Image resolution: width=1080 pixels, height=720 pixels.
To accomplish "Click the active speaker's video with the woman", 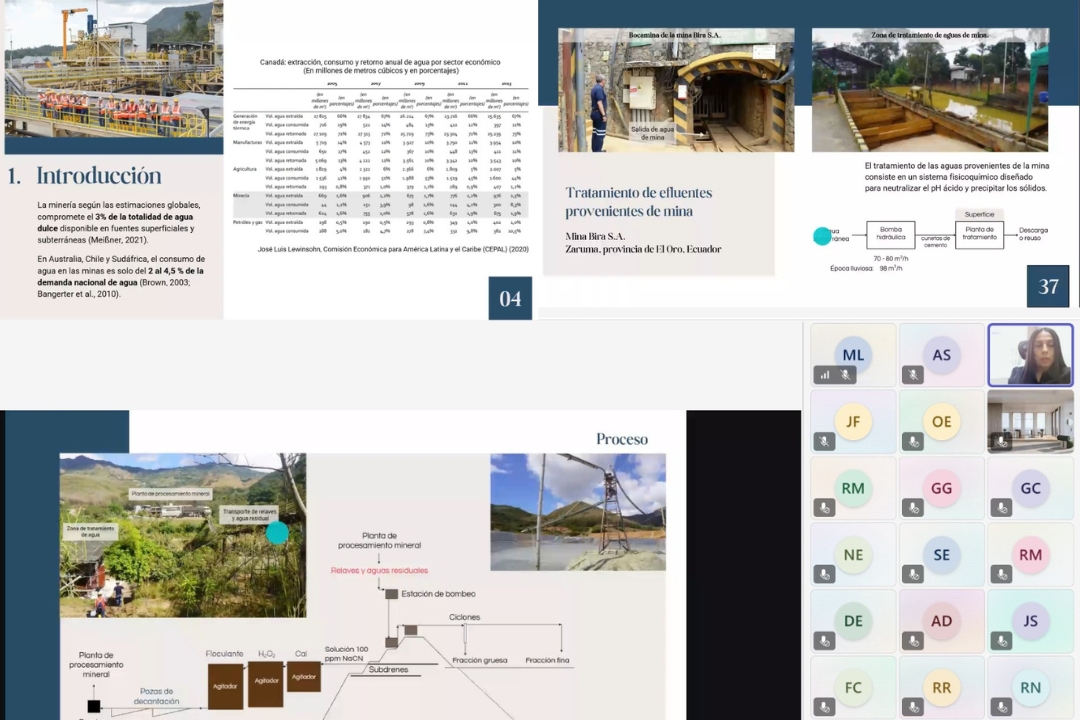I will [1030, 355].
